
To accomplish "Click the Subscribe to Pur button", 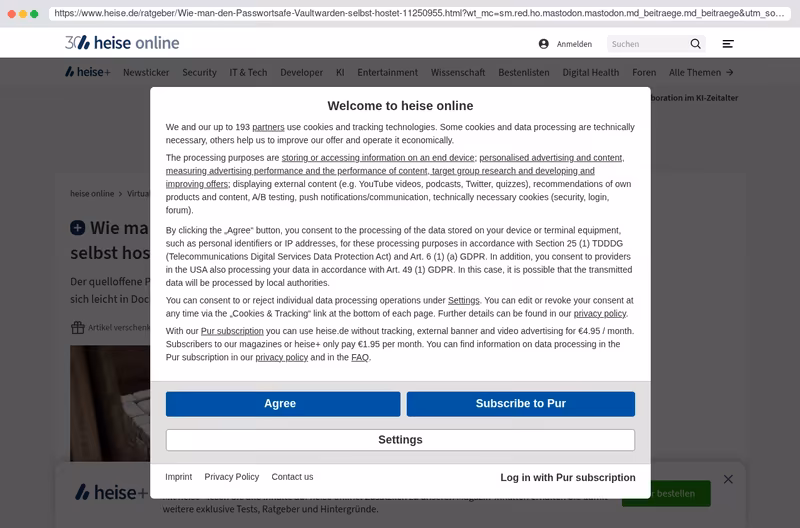I will (x=521, y=404).
